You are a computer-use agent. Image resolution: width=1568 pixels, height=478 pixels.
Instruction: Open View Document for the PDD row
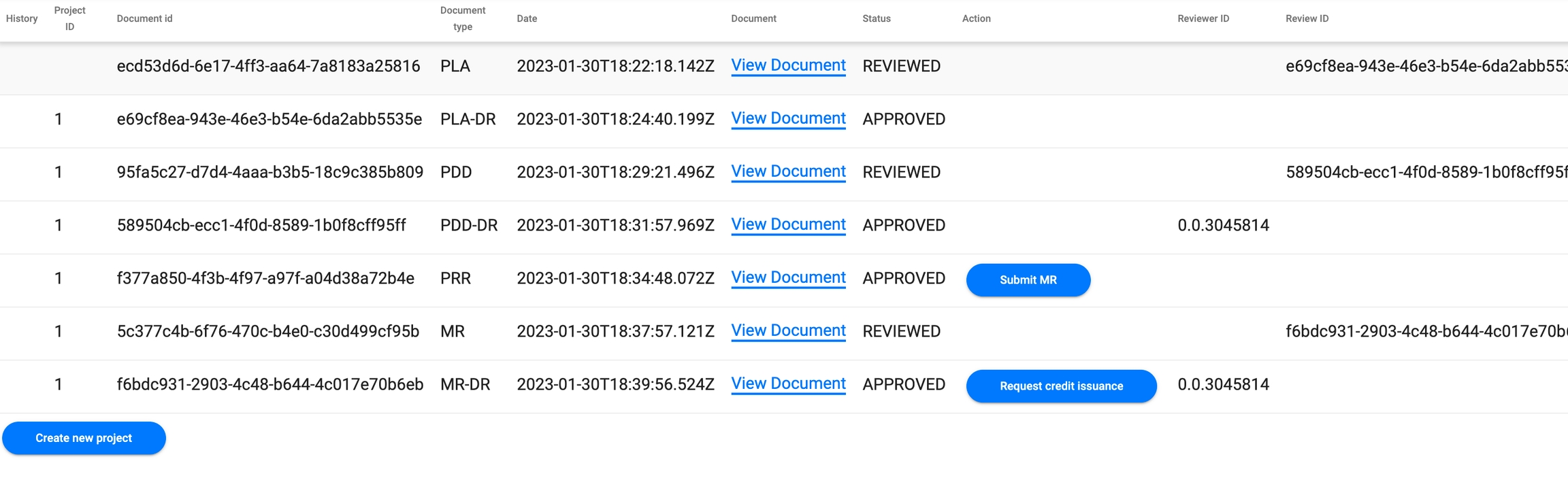(x=788, y=171)
